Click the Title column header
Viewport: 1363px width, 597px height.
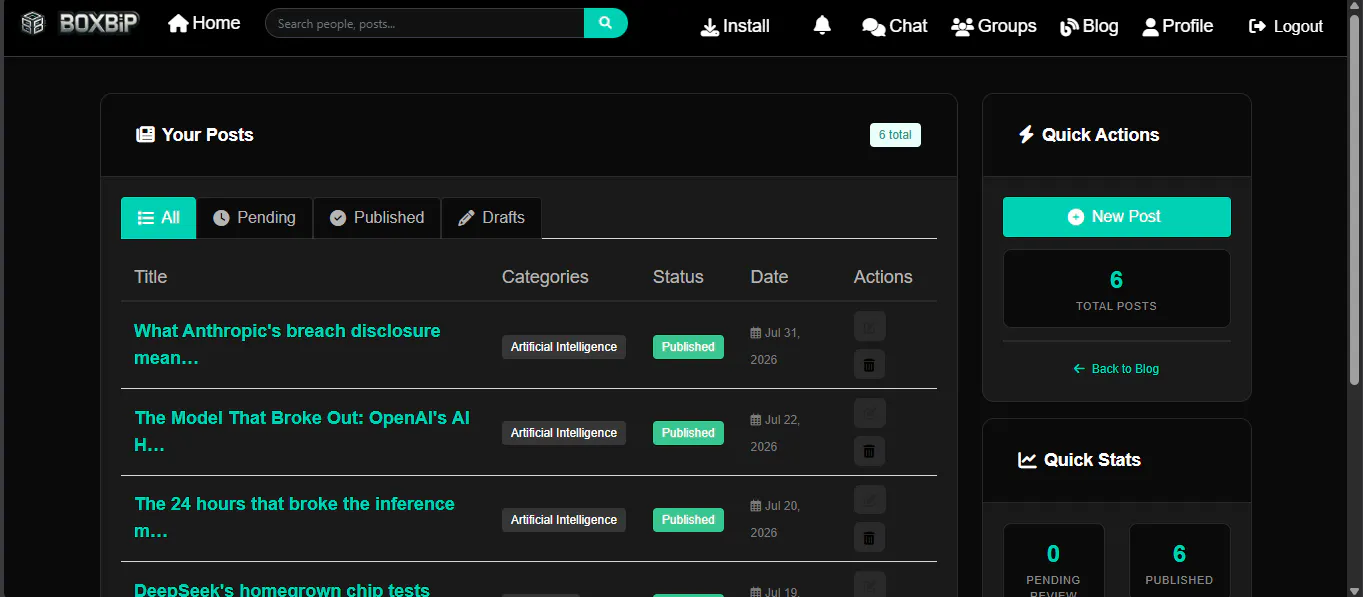pos(151,277)
